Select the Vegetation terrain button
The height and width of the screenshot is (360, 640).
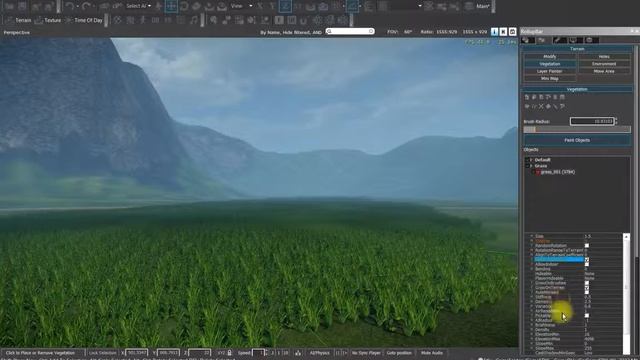click(550, 64)
